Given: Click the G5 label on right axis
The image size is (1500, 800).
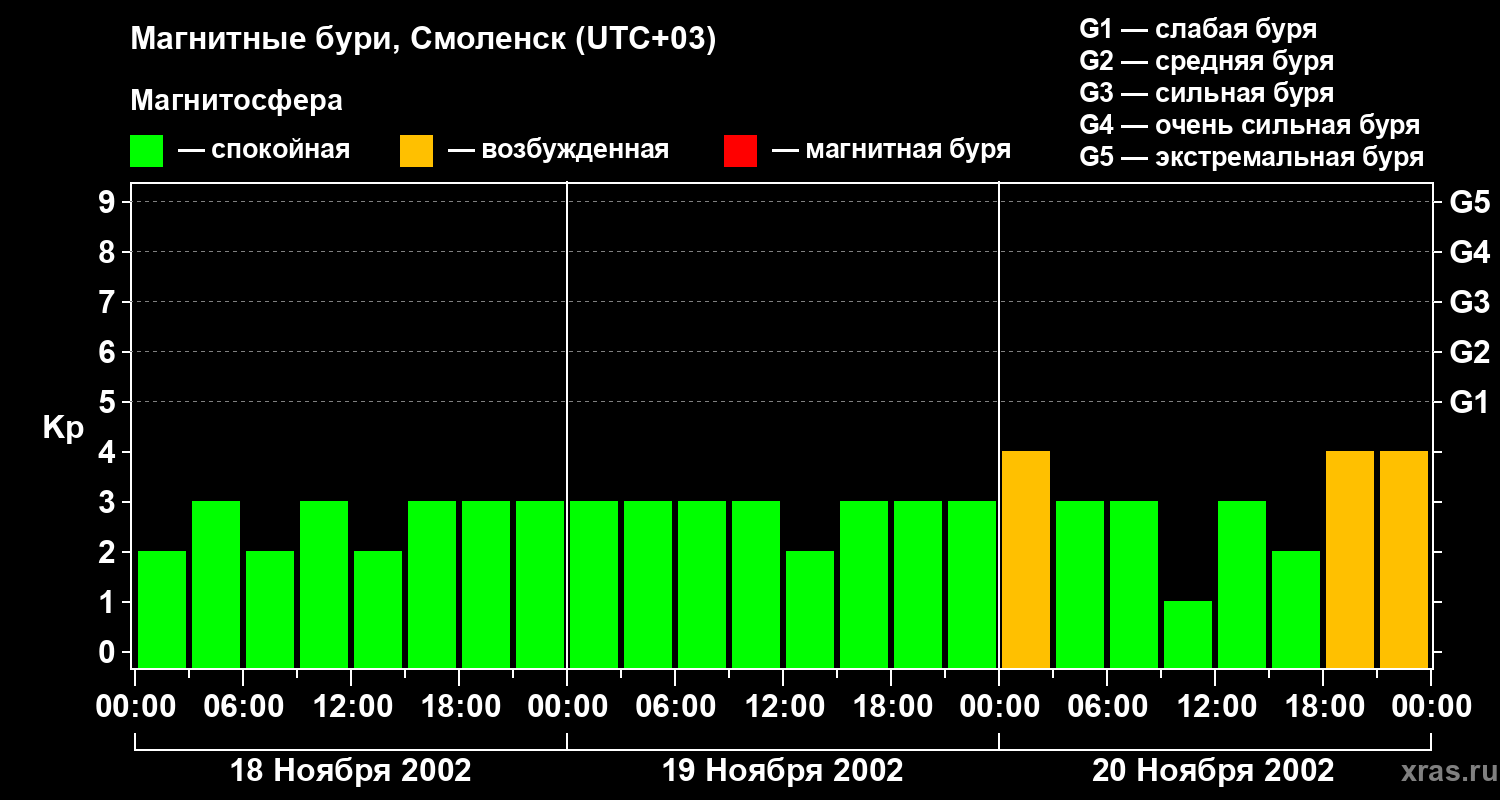Looking at the screenshot, I should [x=1469, y=202].
